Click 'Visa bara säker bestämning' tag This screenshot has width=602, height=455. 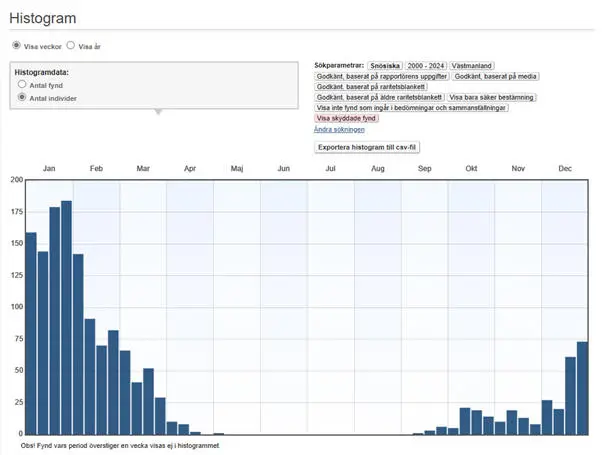pos(491,97)
